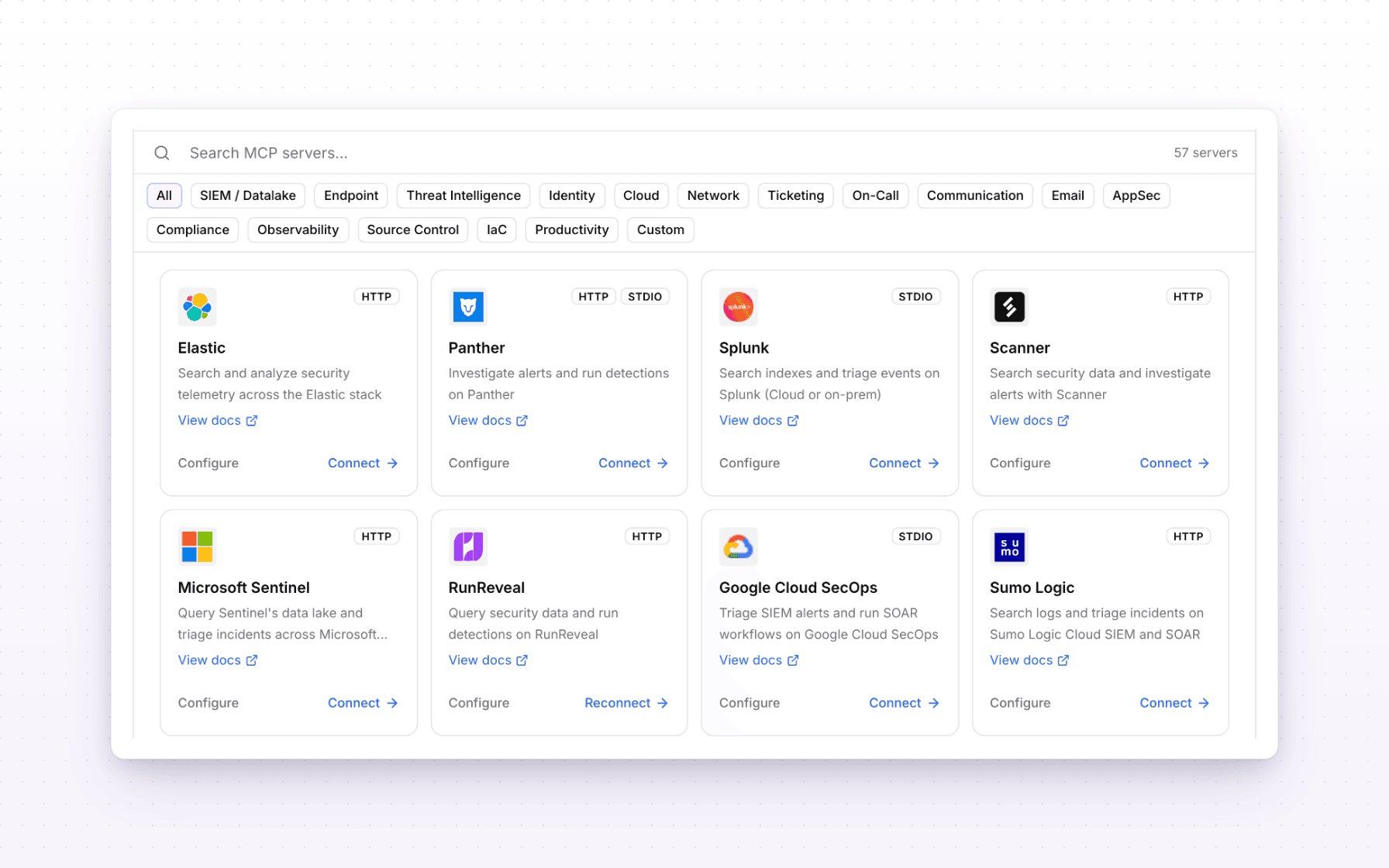Click the Scanner logo icon

(1009, 307)
